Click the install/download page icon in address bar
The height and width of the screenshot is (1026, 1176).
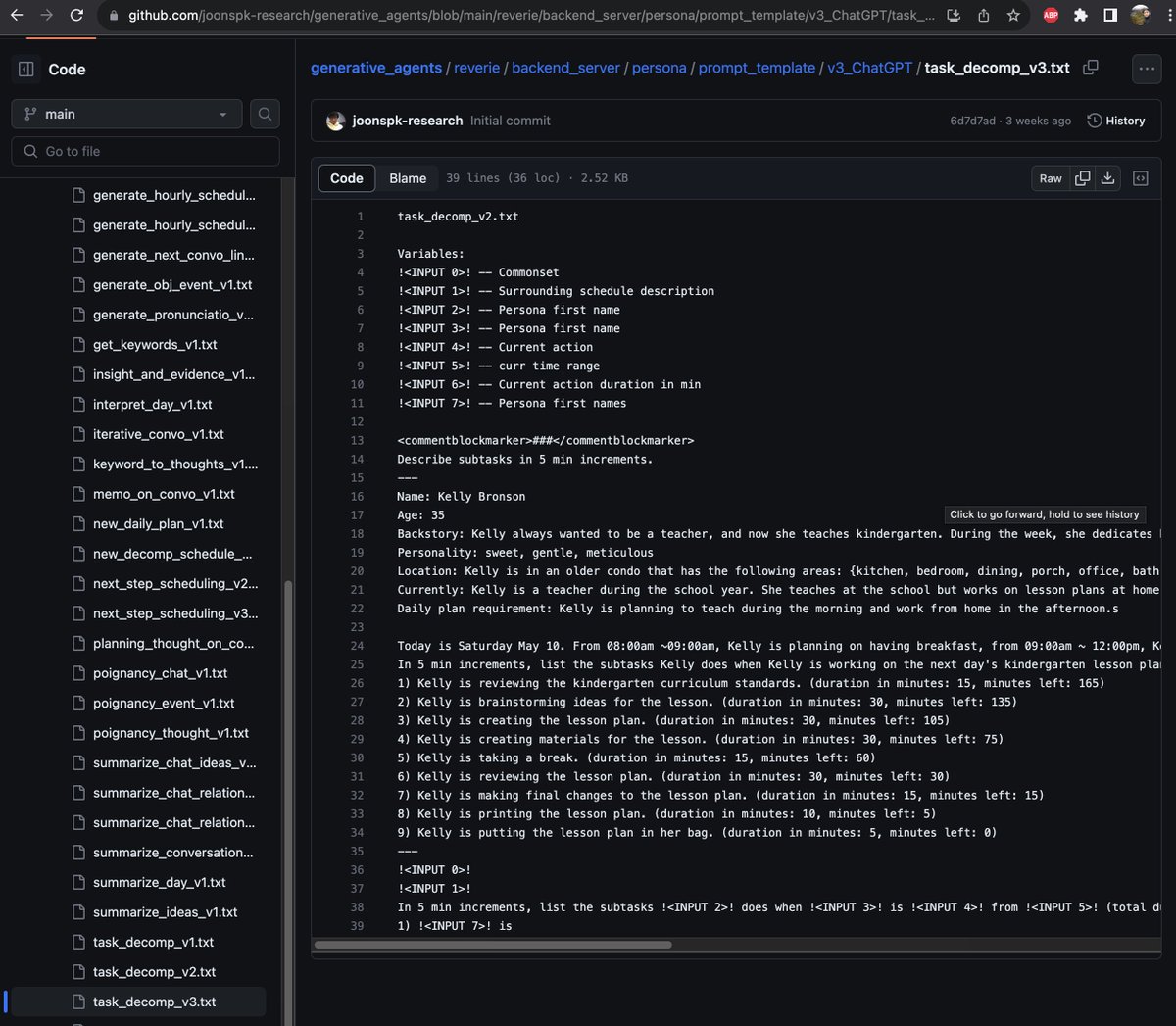tap(954, 16)
